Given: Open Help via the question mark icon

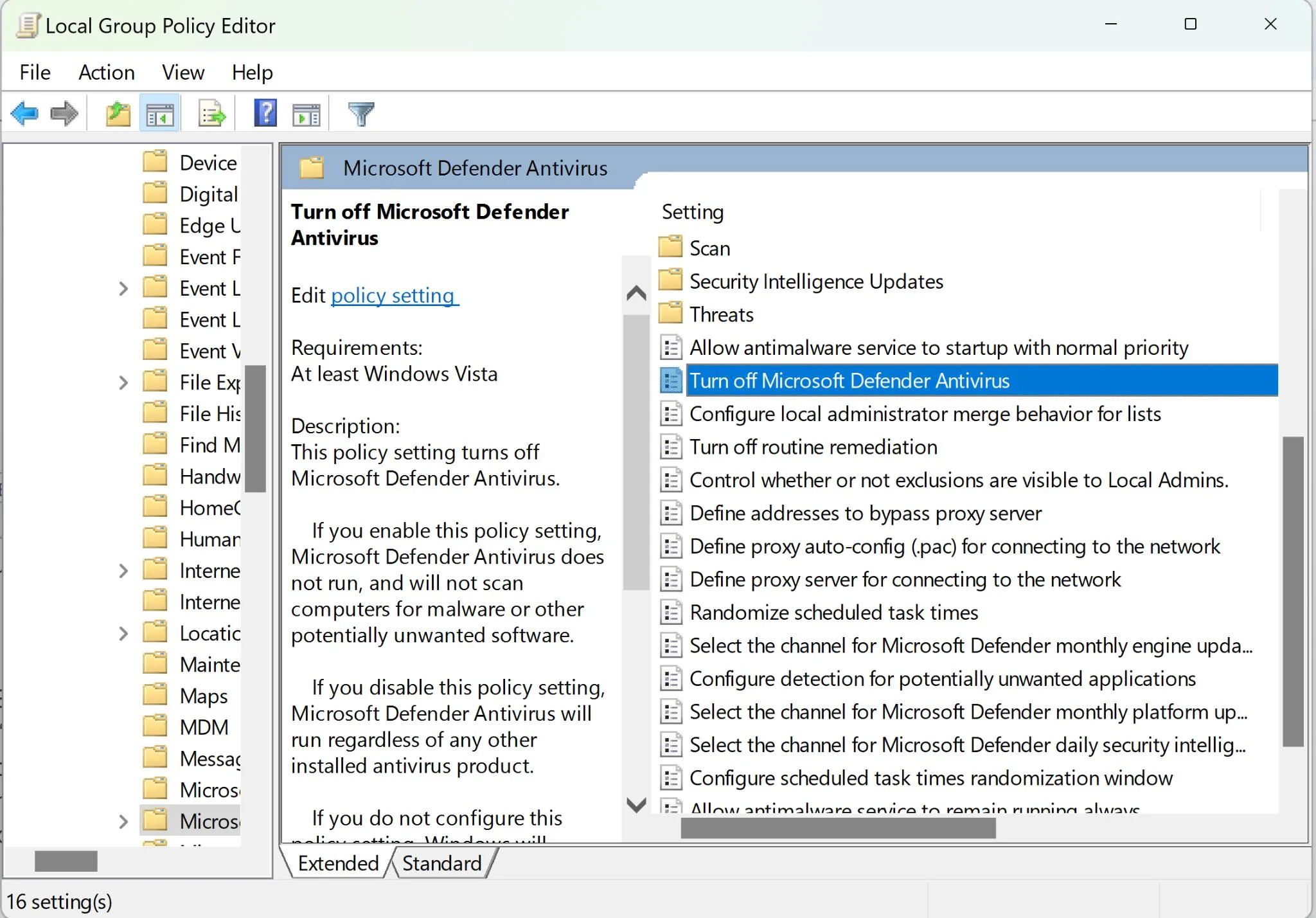Looking at the screenshot, I should pos(265,114).
